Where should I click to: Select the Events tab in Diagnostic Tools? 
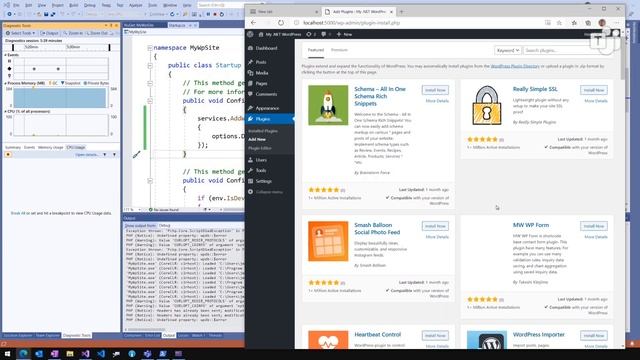pos(29,147)
